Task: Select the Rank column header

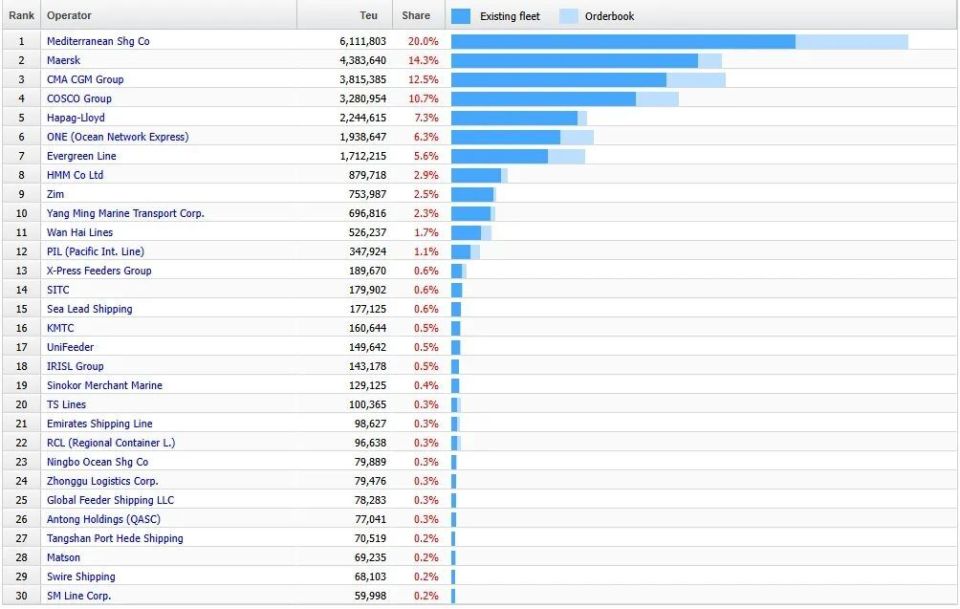Action: coord(21,15)
